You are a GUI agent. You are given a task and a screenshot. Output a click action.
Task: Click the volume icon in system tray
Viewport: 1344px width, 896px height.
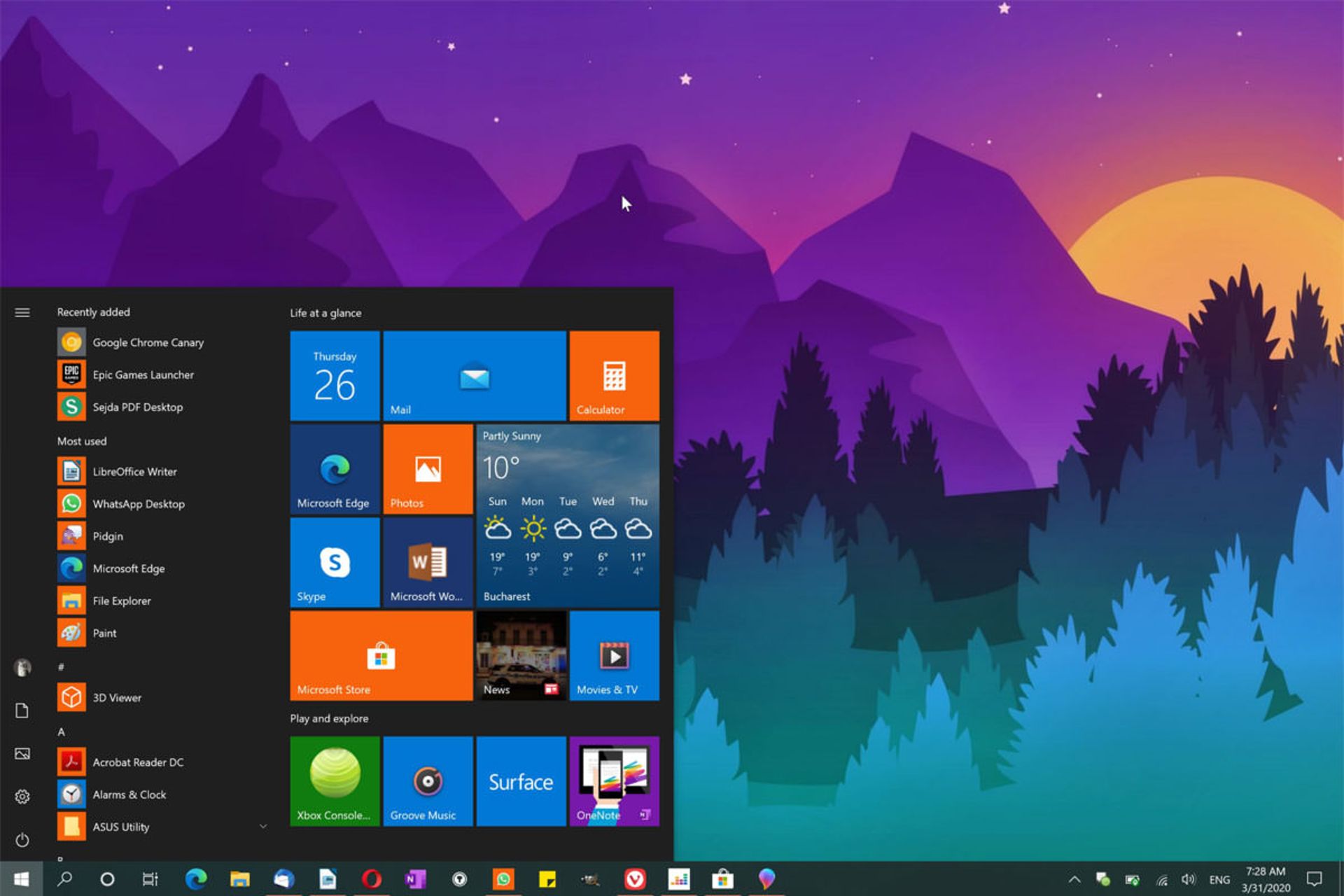1188,879
